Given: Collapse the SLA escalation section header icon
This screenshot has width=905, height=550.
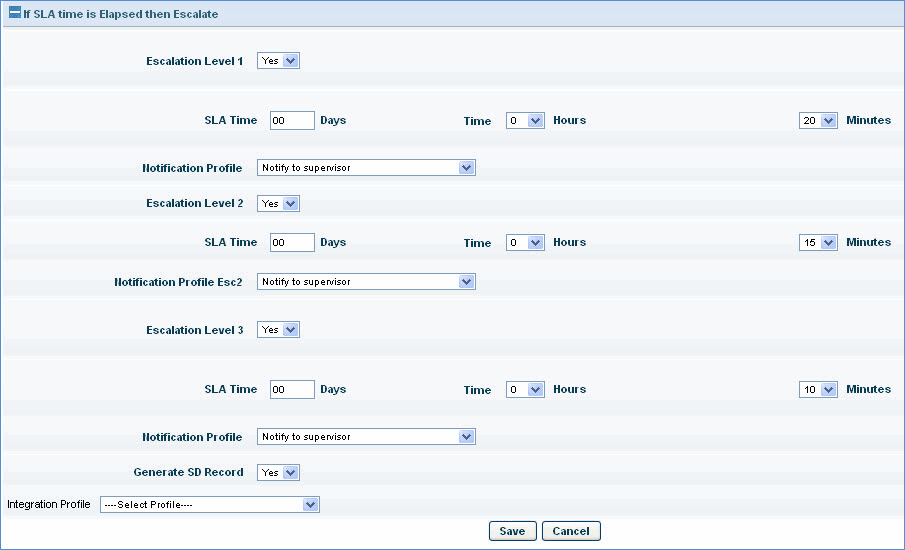Looking at the screenshot, I should pos(14,14).
